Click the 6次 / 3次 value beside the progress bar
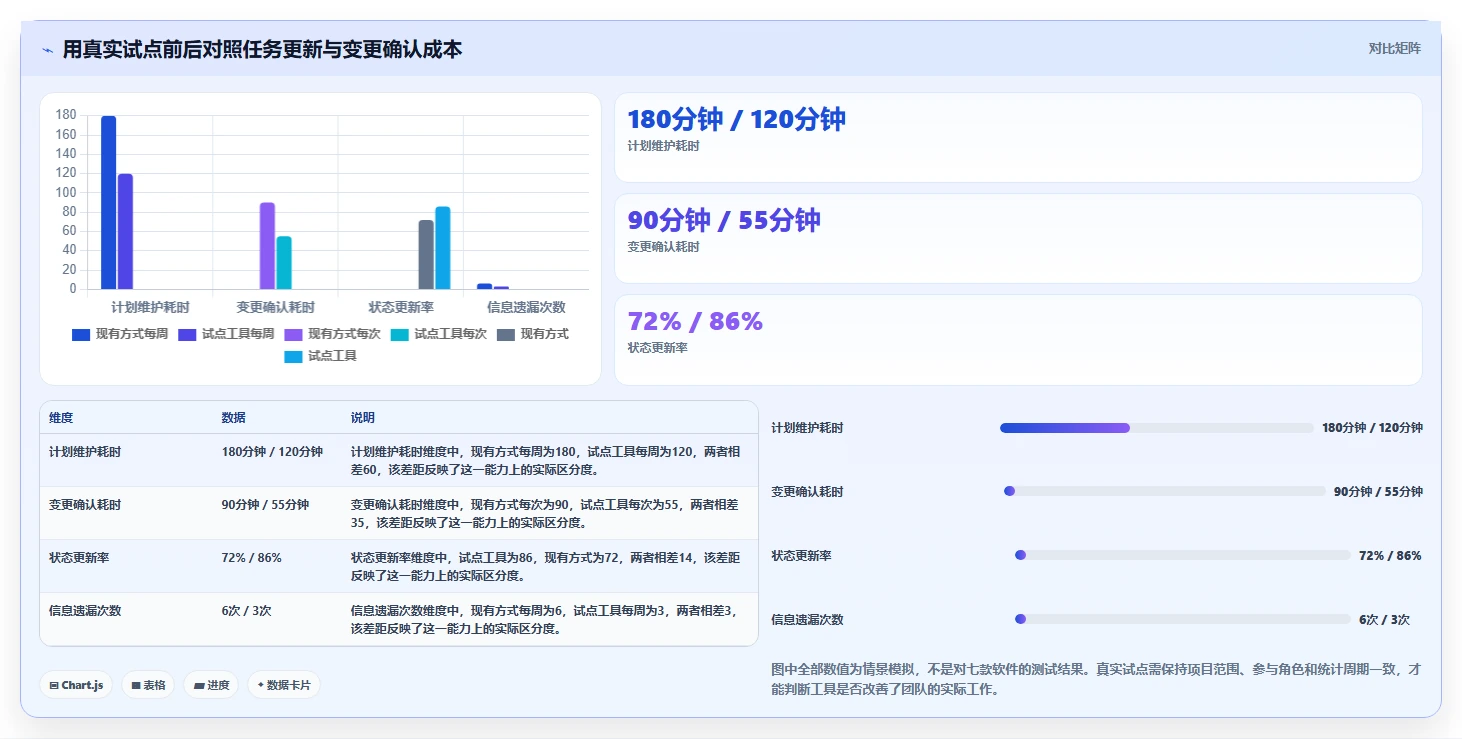 point(1384,620)
